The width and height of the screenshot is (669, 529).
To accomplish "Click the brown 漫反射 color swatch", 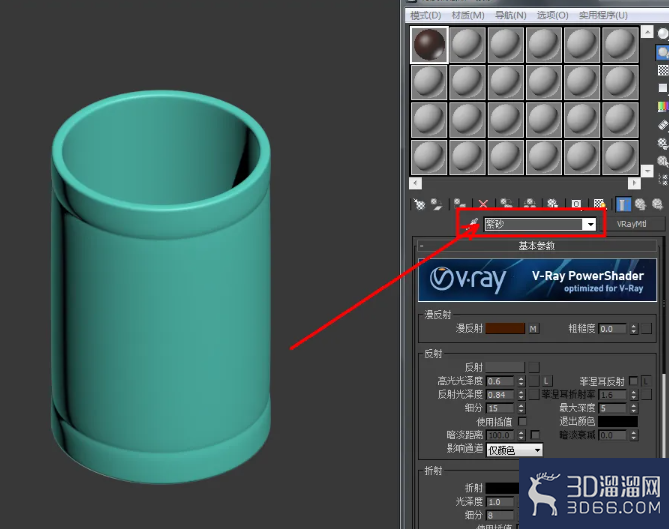I will (x=505, y=328).
